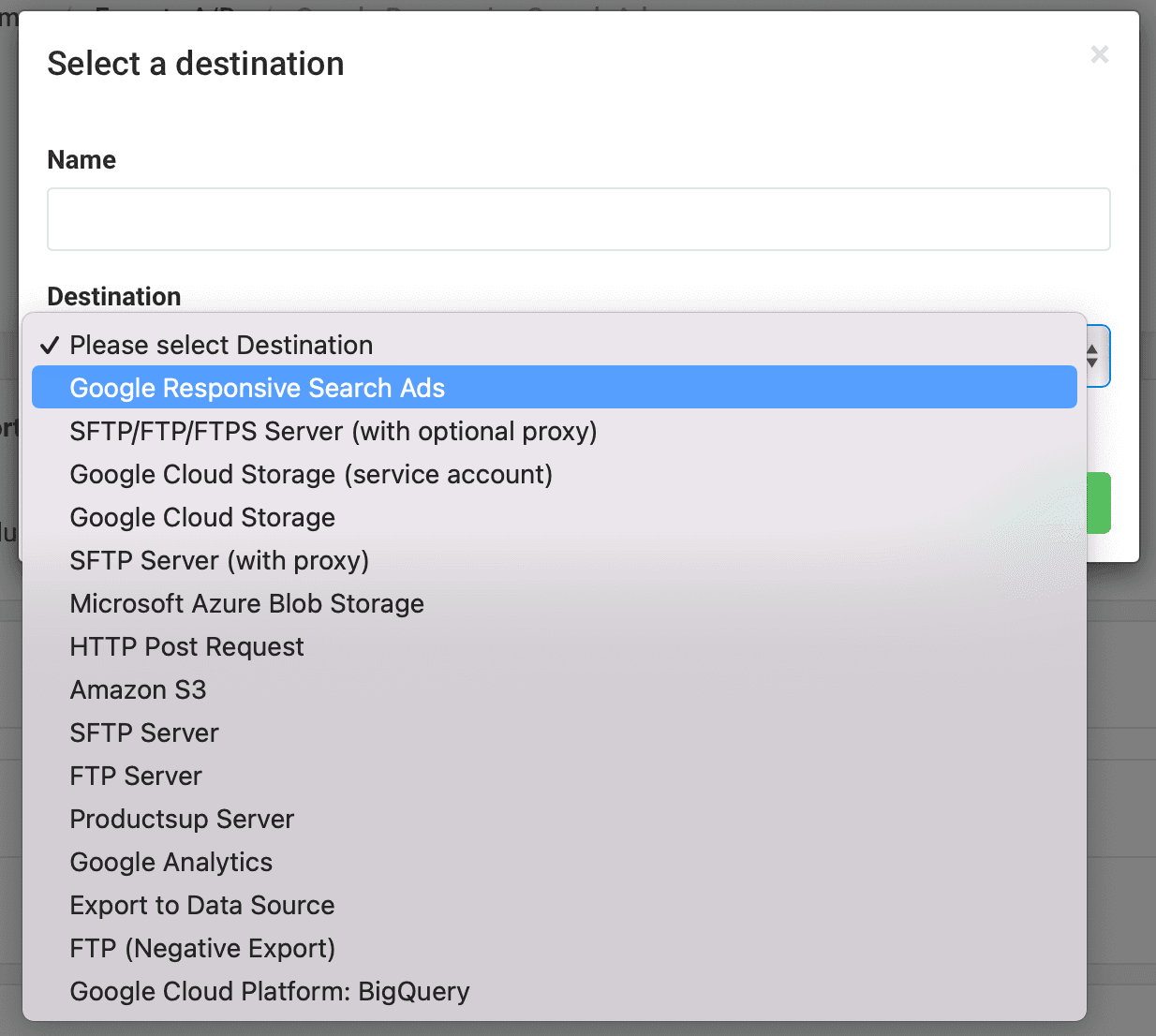The height and width of the screenshot is (1036, 1156).
Task: Select Microsoft Azure Blob Storage
Action: pyautogui.click(x=246, y=603)
